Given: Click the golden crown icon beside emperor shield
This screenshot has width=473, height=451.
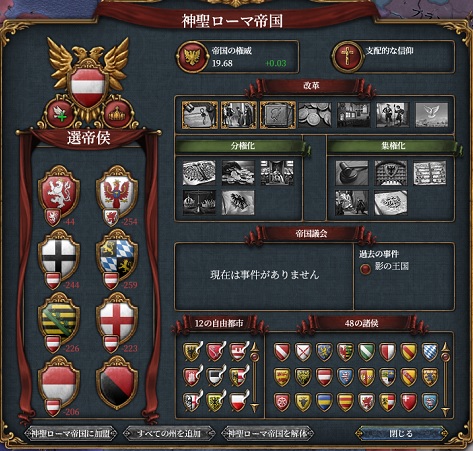Looking at the screenshot, I should [117, 114].
